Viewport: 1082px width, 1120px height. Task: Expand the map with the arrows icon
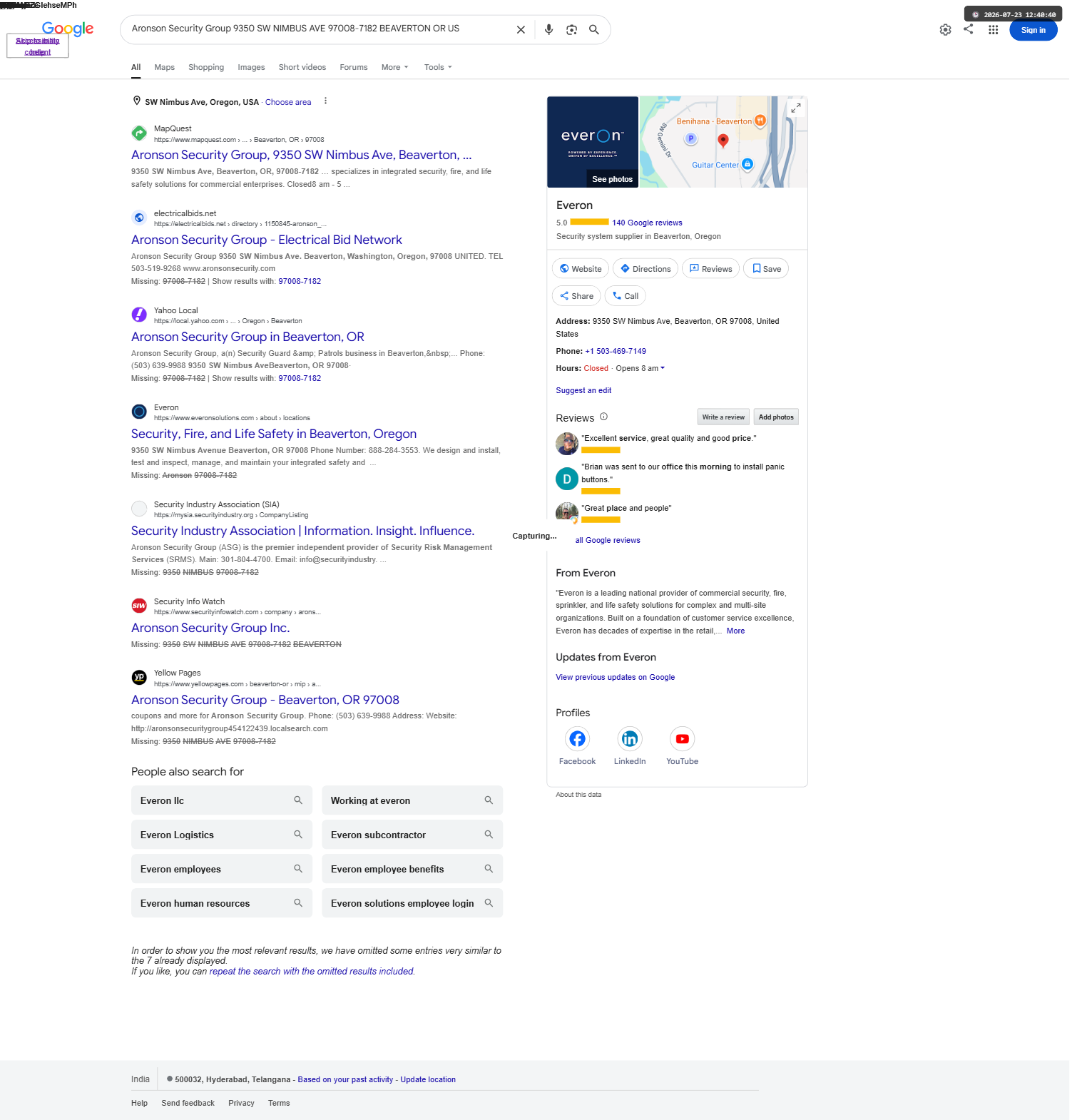point(796,108)
